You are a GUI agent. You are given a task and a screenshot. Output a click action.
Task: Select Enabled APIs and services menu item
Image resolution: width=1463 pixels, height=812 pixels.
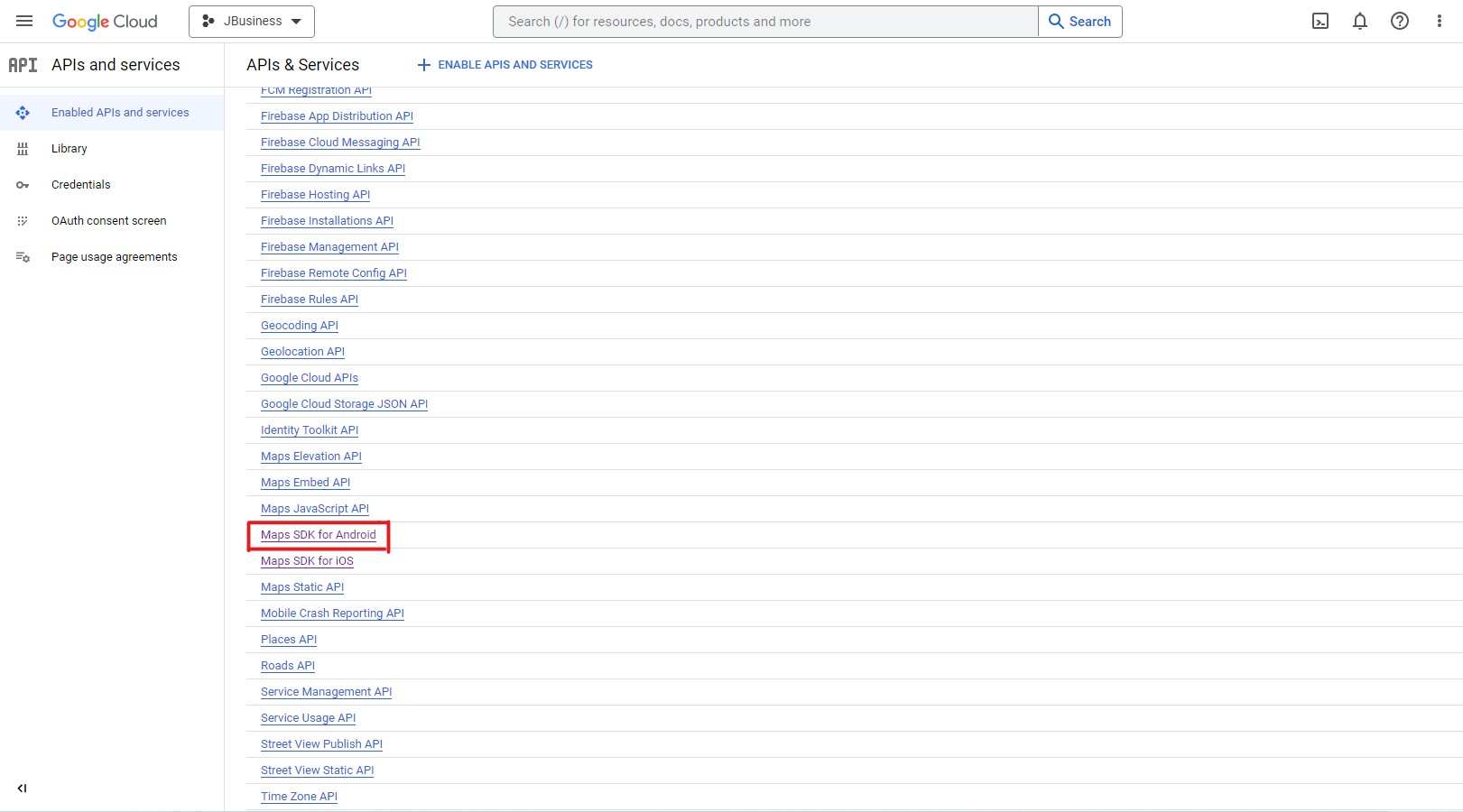[120, 113]
